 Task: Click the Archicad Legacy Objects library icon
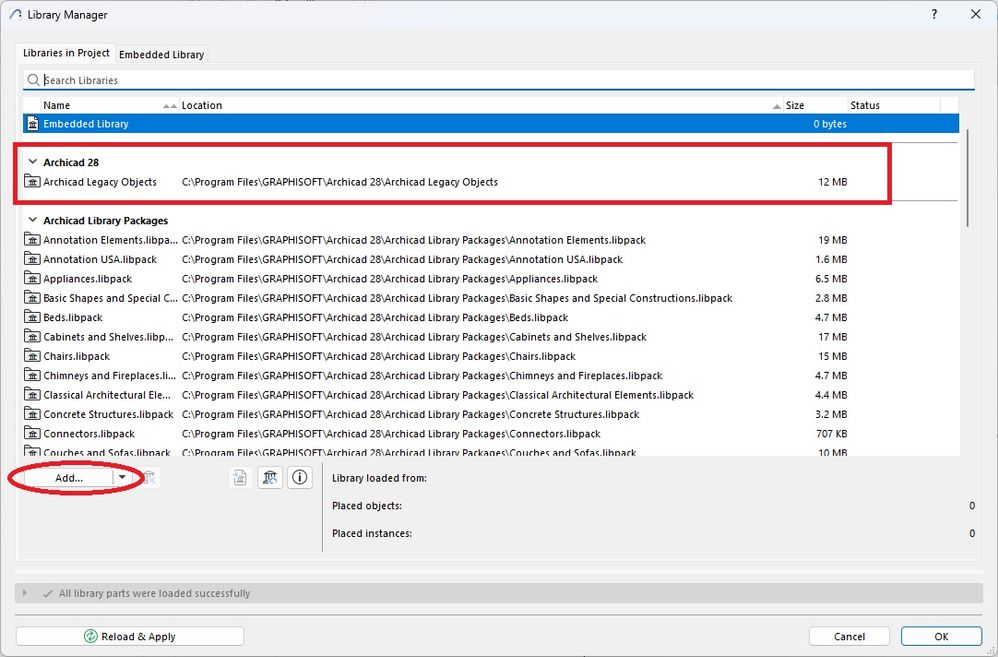tap(32, 182)
